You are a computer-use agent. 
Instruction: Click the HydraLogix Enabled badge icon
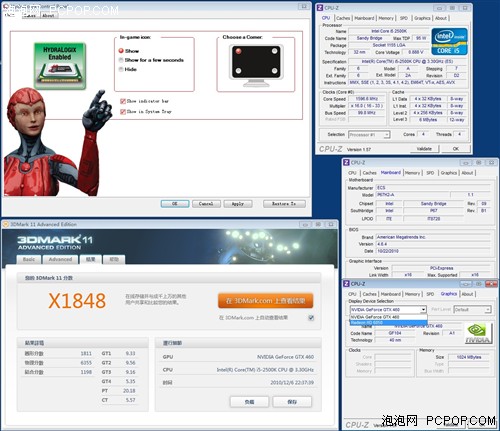tap(60, 66)
